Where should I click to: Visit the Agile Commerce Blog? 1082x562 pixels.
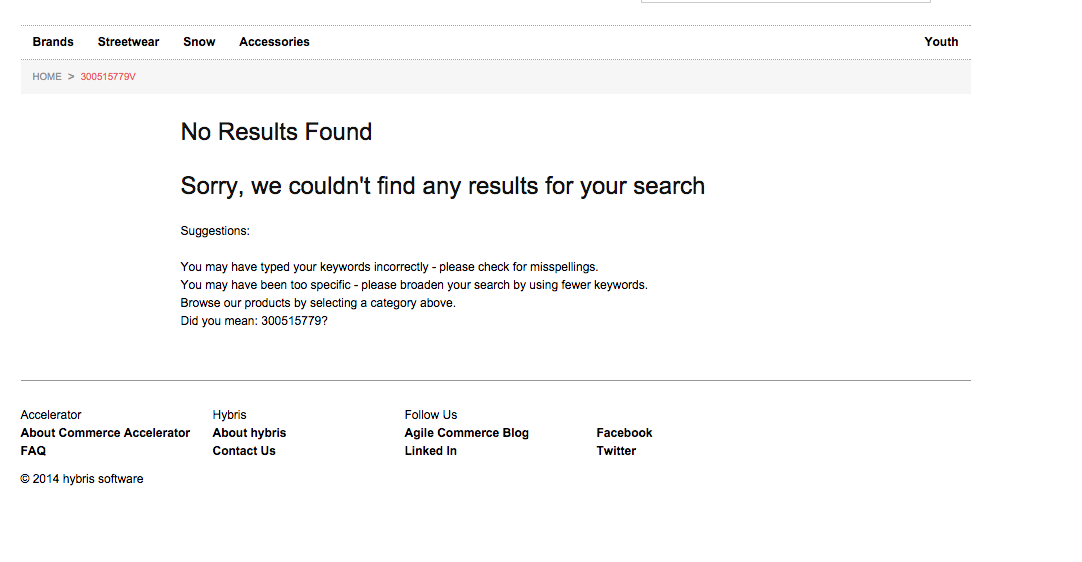tap(466, 433)
